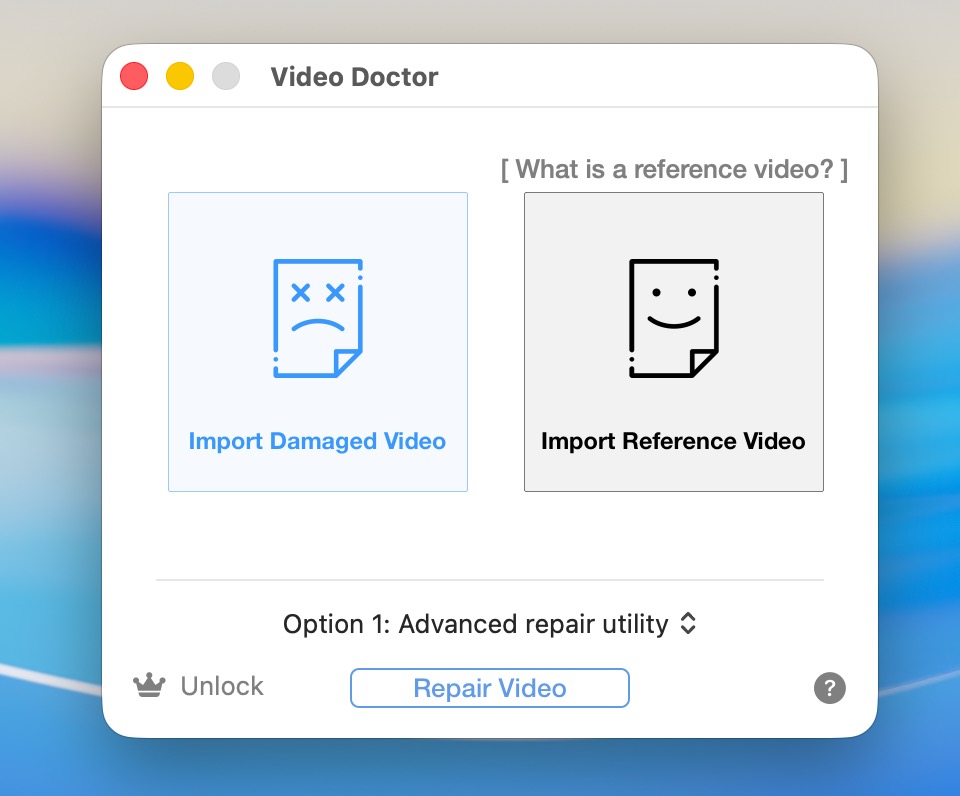Click empty area of the damaged video panel
Image resolution: width=960 pixels, height=796 pixels.
pyautogui.click(x=220, y=230)
